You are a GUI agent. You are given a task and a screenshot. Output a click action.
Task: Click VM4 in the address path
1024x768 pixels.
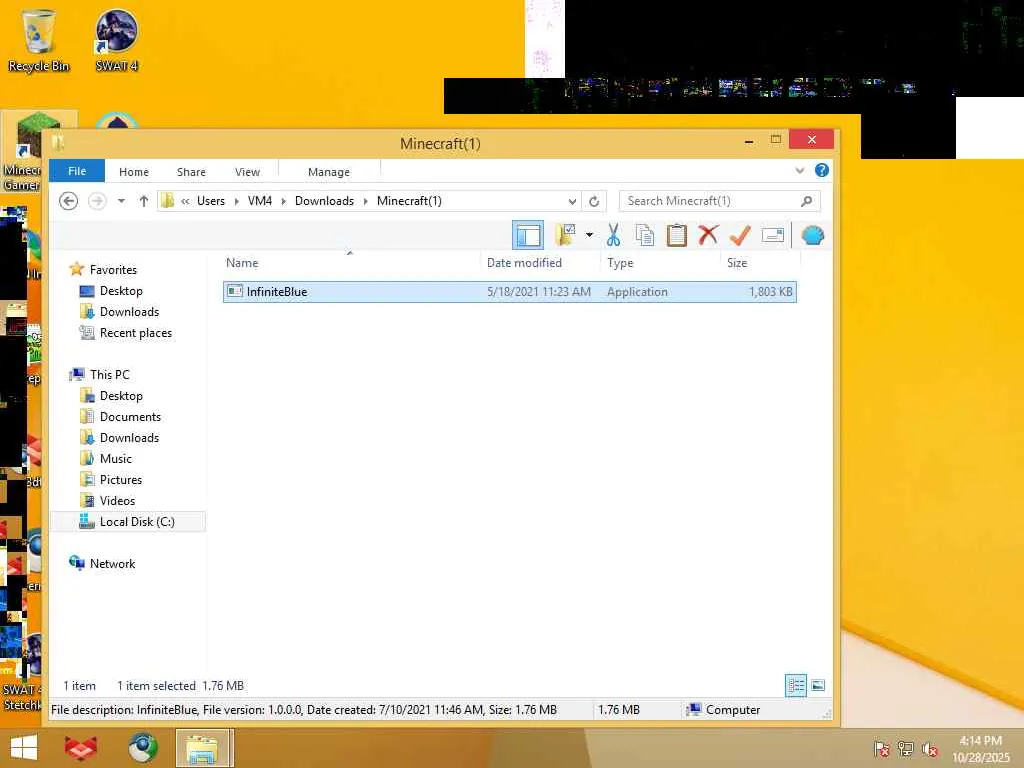(x=260, y=201)
